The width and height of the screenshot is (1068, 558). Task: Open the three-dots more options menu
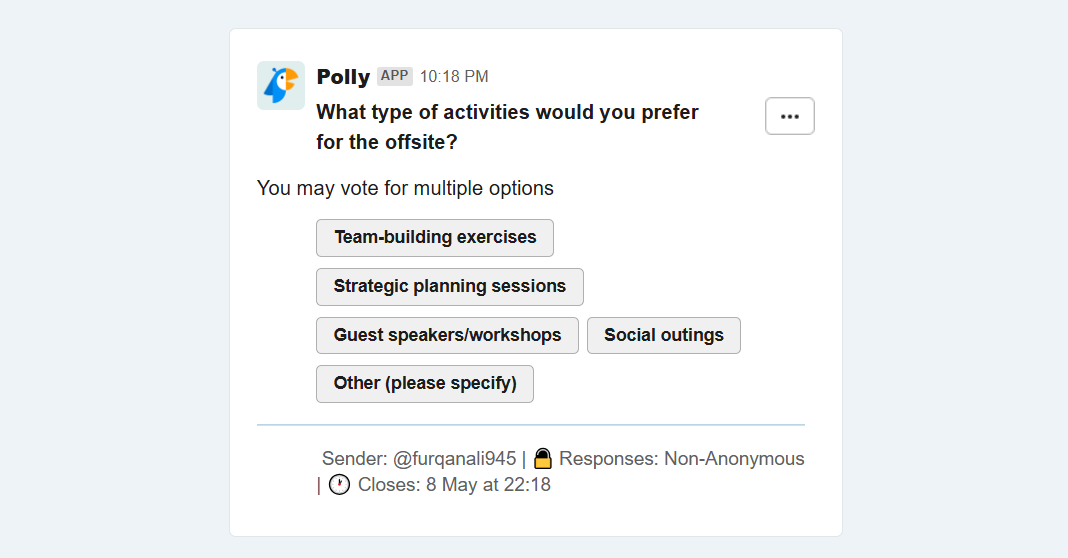[789, 117]
